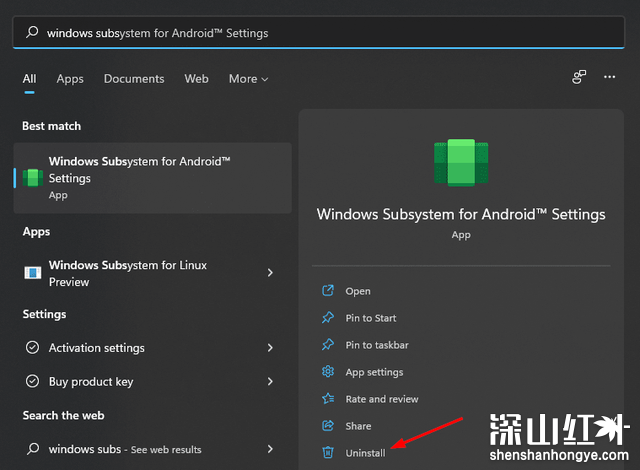Click the Windows Subsystem for Linux app icon

(x=33, y=273)
